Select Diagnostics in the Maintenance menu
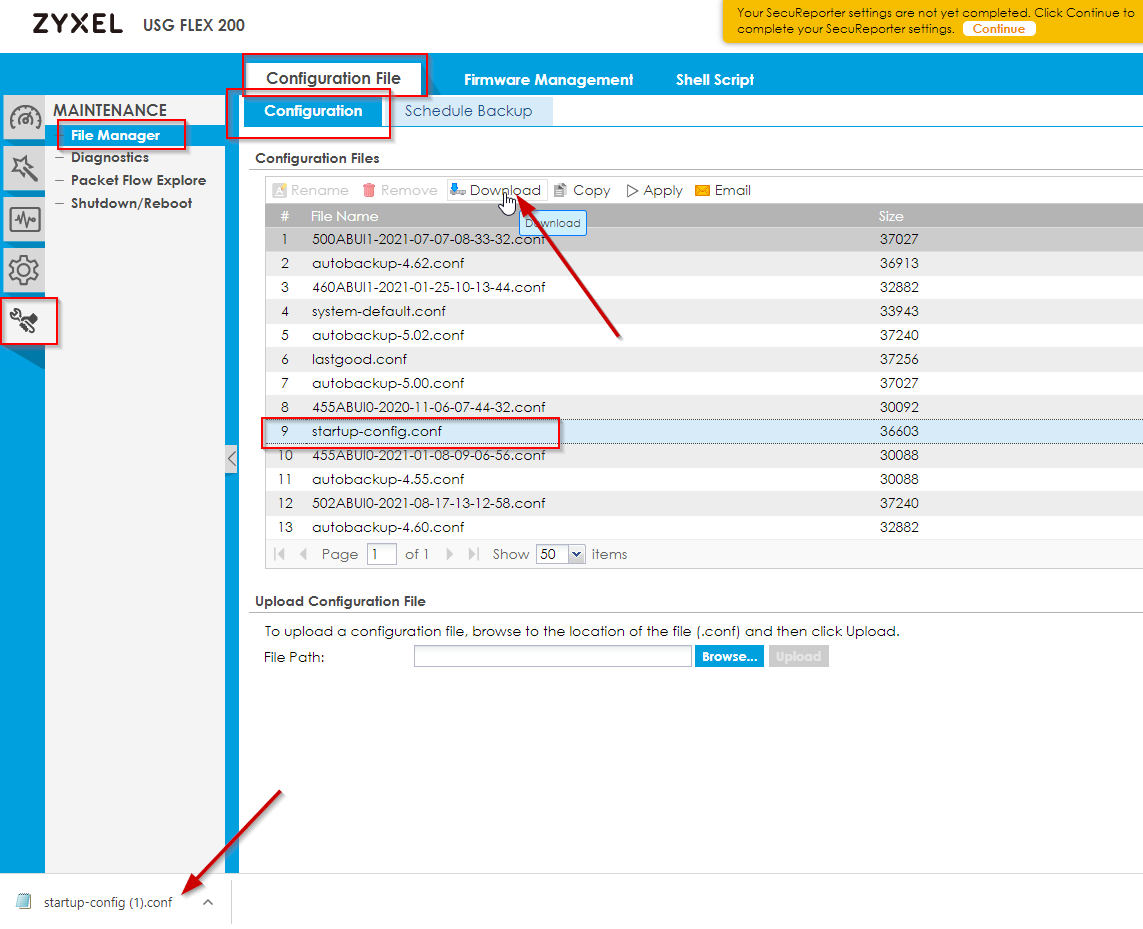Viewport: 1143px width, 929px height. (x=110, y=157)
